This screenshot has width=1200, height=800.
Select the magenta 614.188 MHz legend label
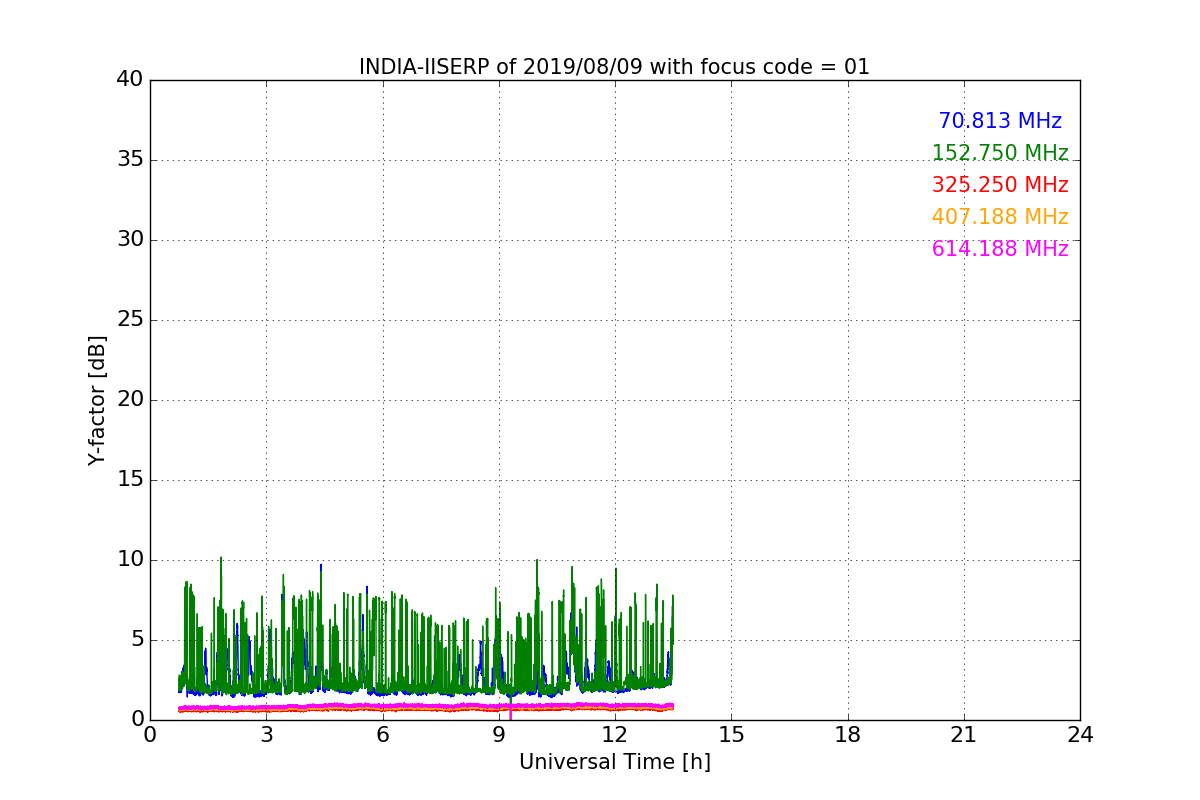(x=1000, y=249)
